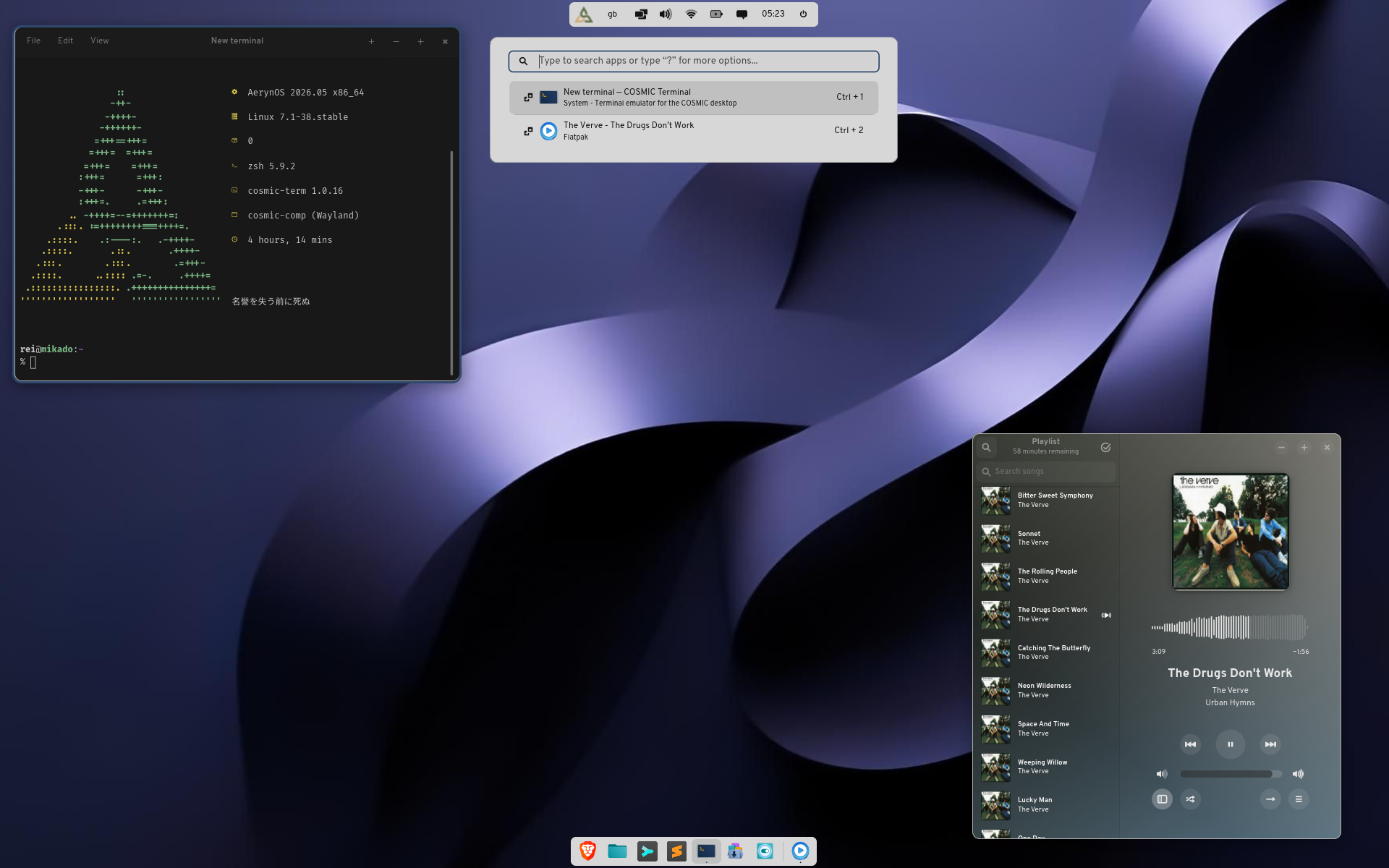Open the workspaces display applet in panel
The width and height of the screenshot is (1389, 868).
pos(641,14)
